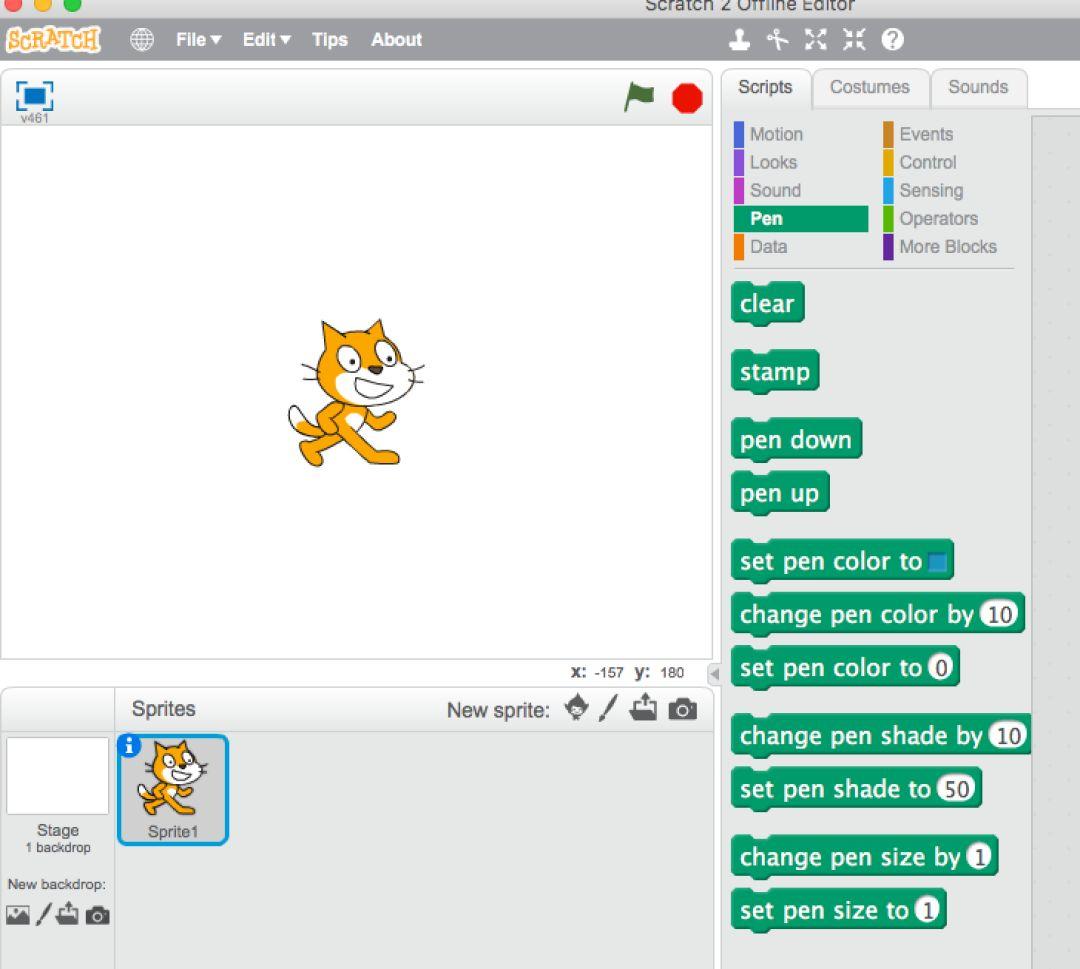Edit value 10 in change pen shade block
This screenshot has height=969, width=1080.
(1008, 736)
